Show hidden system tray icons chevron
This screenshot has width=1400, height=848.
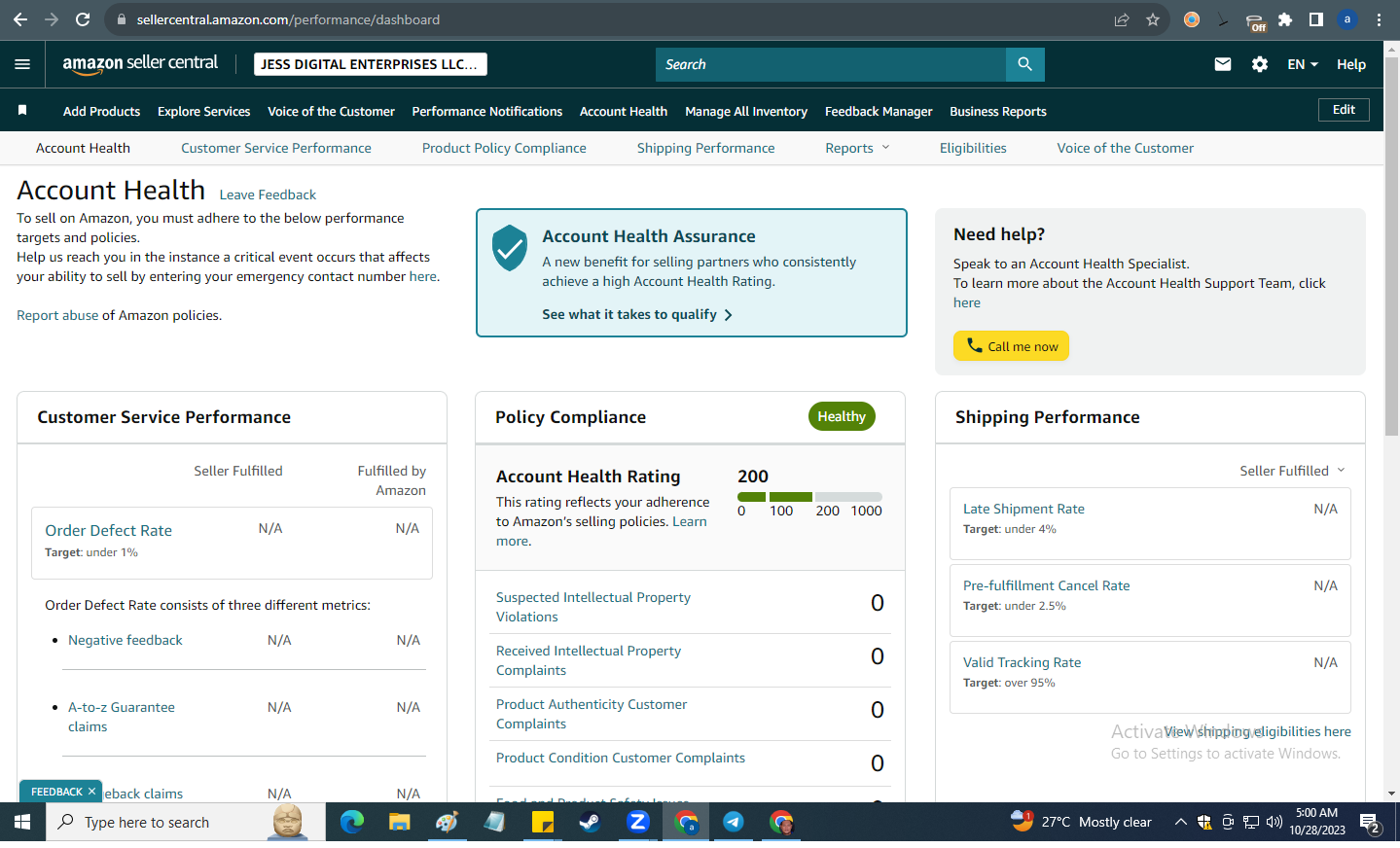(1180, 822)
